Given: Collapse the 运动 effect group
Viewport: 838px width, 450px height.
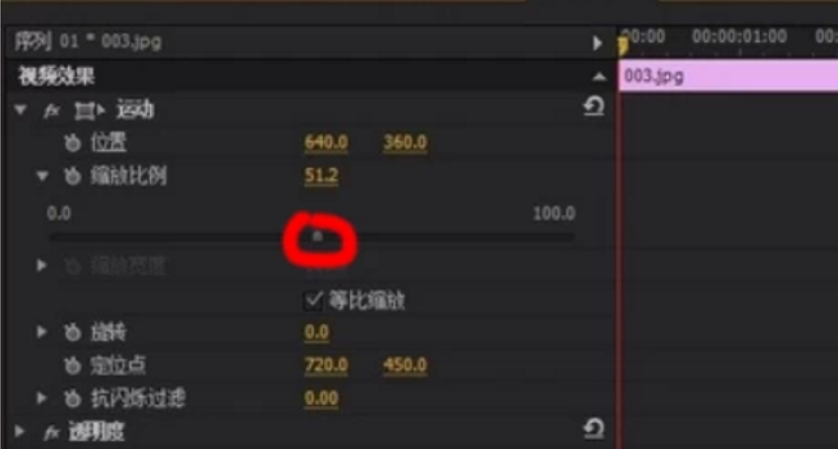Looking at the screenshot, I should click(x=21, y=110).
